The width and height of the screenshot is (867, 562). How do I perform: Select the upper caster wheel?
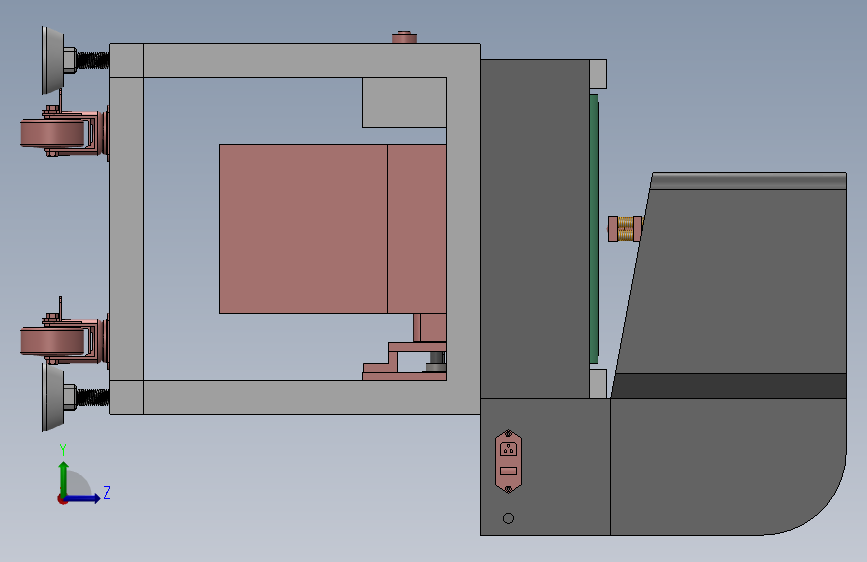[x=54, y=134]
